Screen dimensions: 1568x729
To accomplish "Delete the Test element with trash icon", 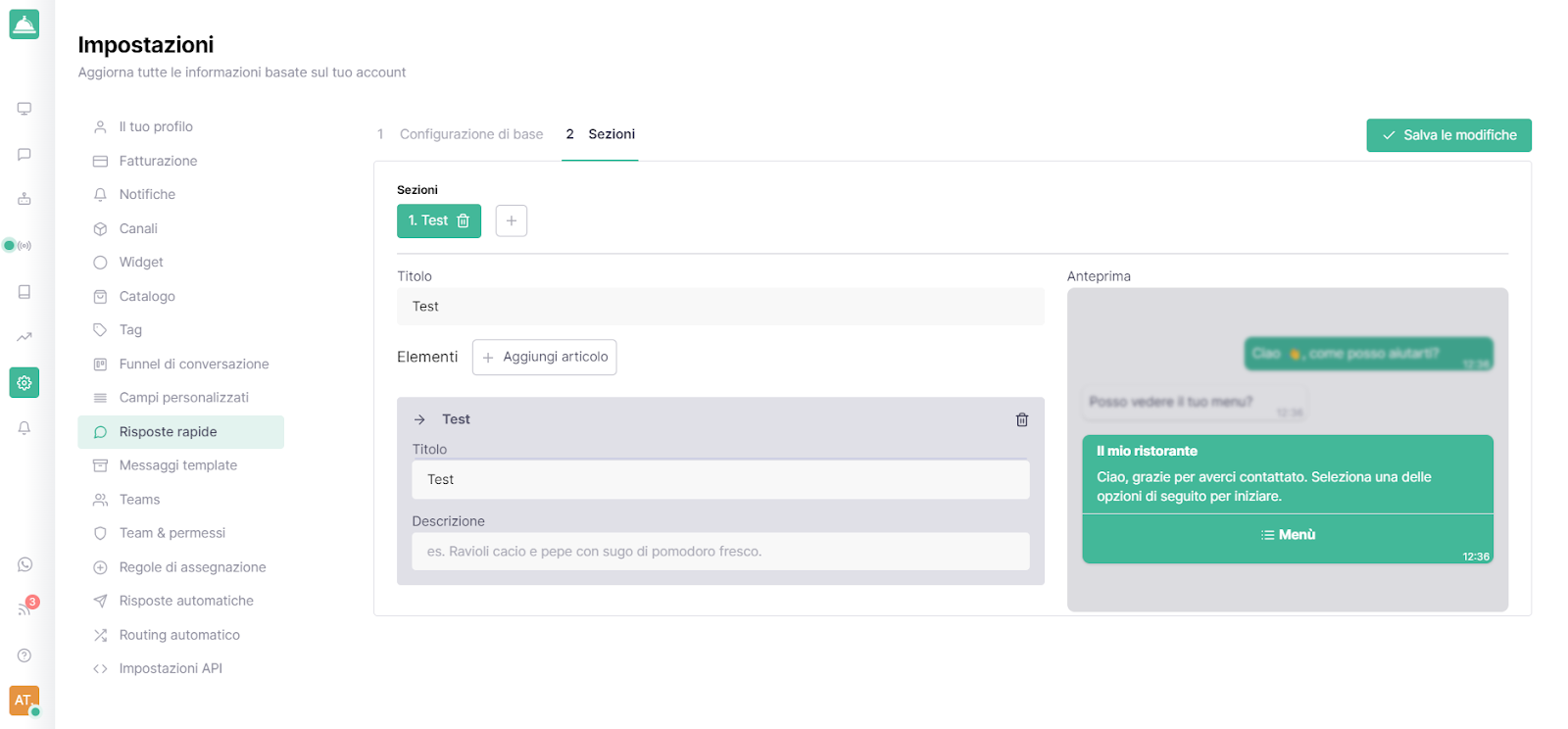I will (x=1022, y=419).
